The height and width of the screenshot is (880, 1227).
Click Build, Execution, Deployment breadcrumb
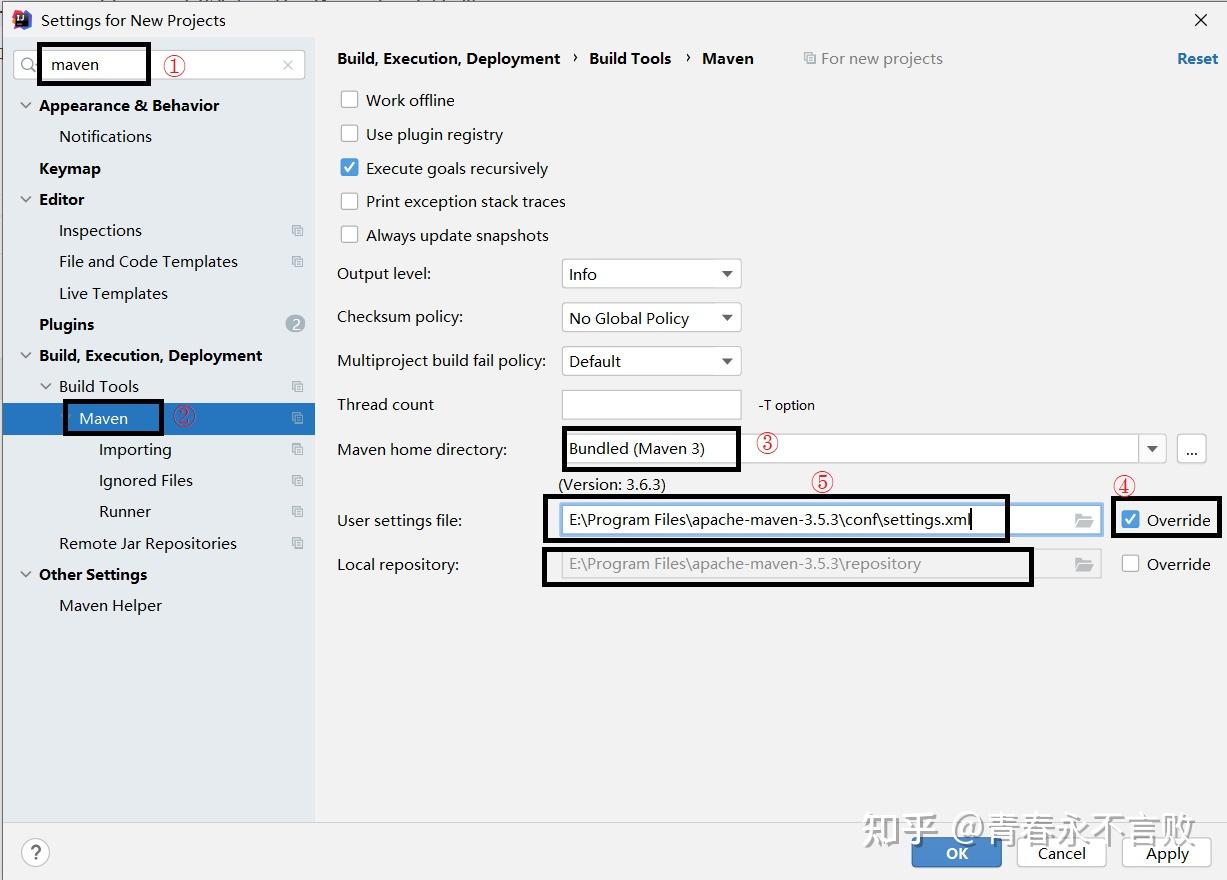(x=449, y=58)
